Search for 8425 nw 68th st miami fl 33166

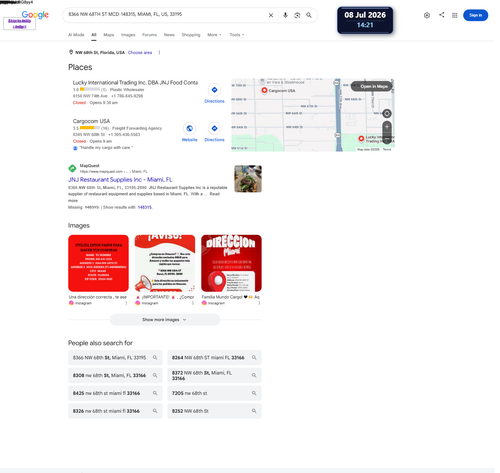point(115,393)
